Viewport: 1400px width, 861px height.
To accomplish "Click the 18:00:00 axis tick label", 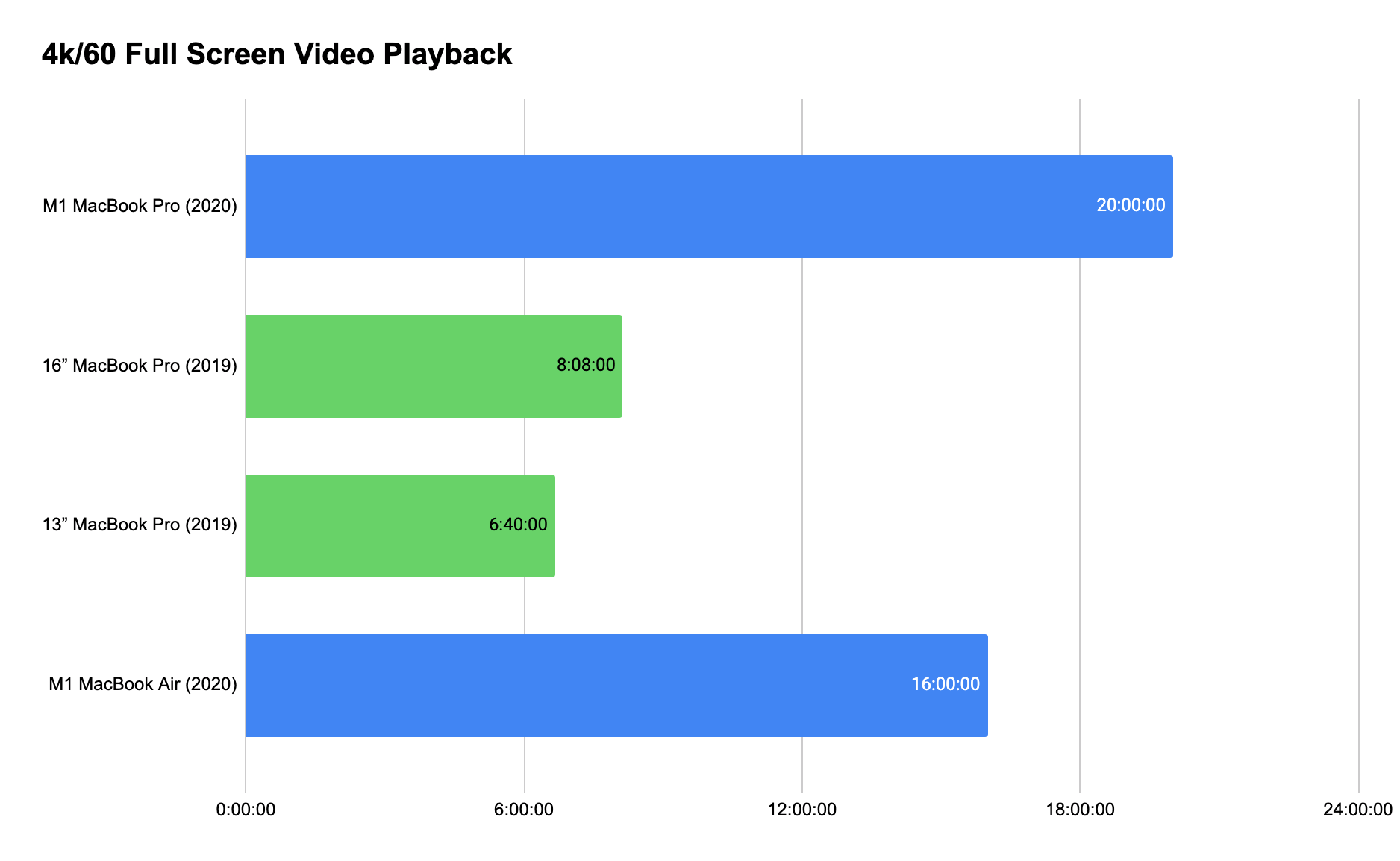I will (1080, 810).
